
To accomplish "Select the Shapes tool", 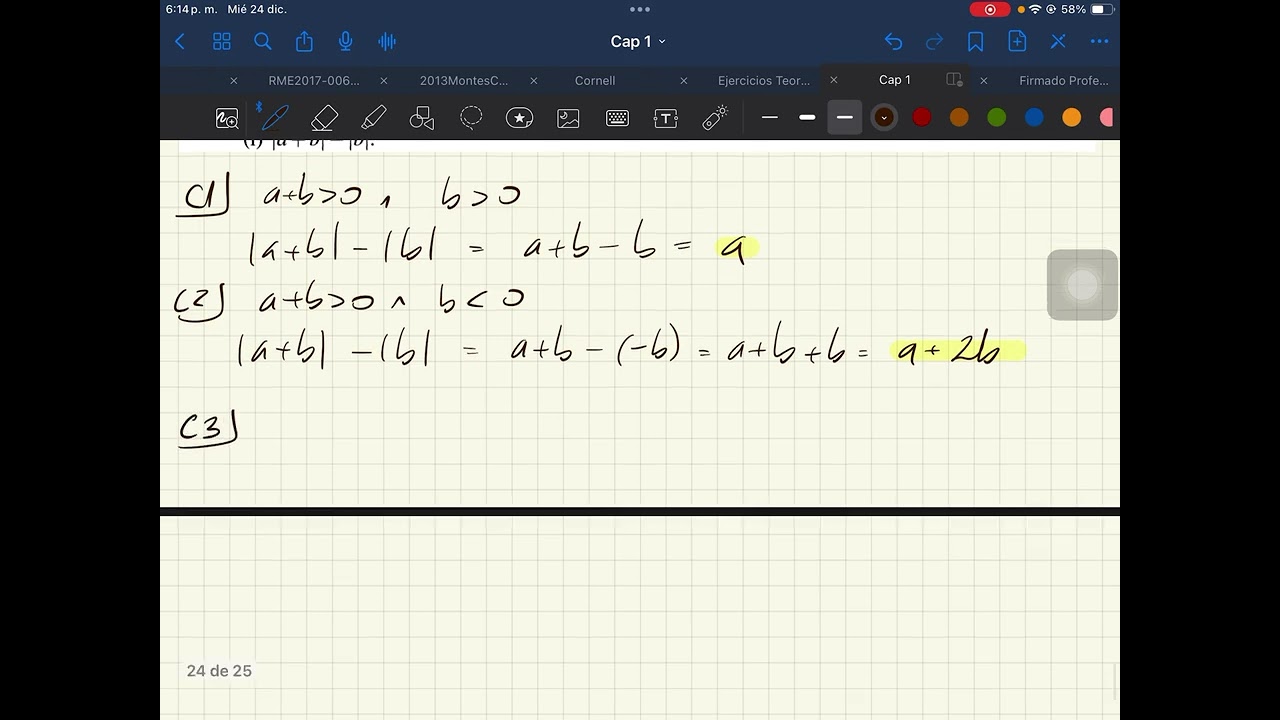I will [422, 118].
